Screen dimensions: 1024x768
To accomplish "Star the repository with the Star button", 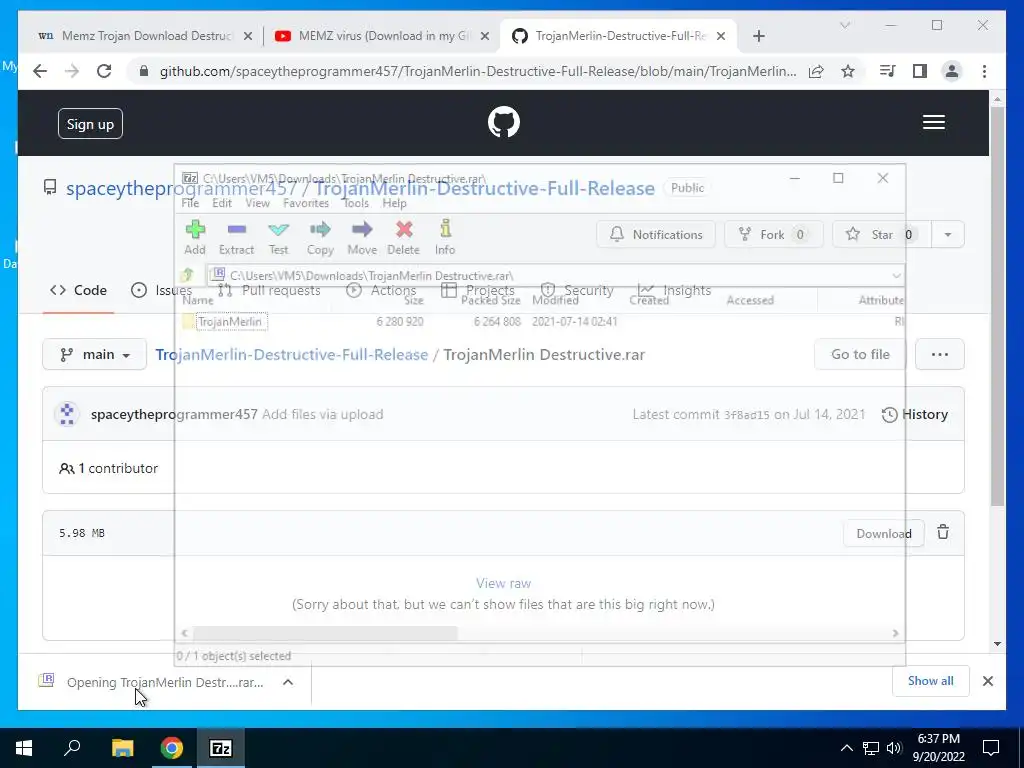I will (881, 234).
